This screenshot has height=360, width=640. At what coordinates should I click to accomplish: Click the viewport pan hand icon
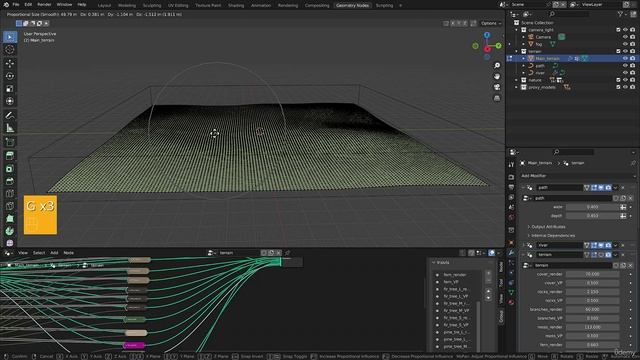(x=497, y=76)
